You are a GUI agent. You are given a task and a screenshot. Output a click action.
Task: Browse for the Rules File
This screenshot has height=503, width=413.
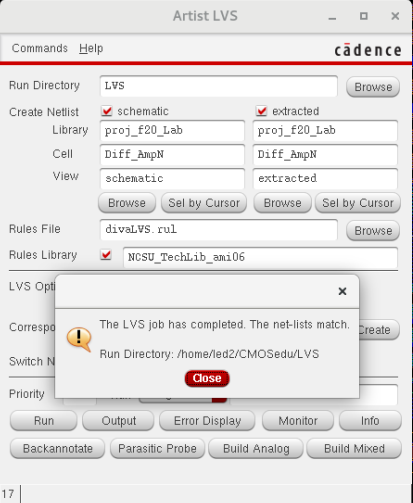[373, 231]
